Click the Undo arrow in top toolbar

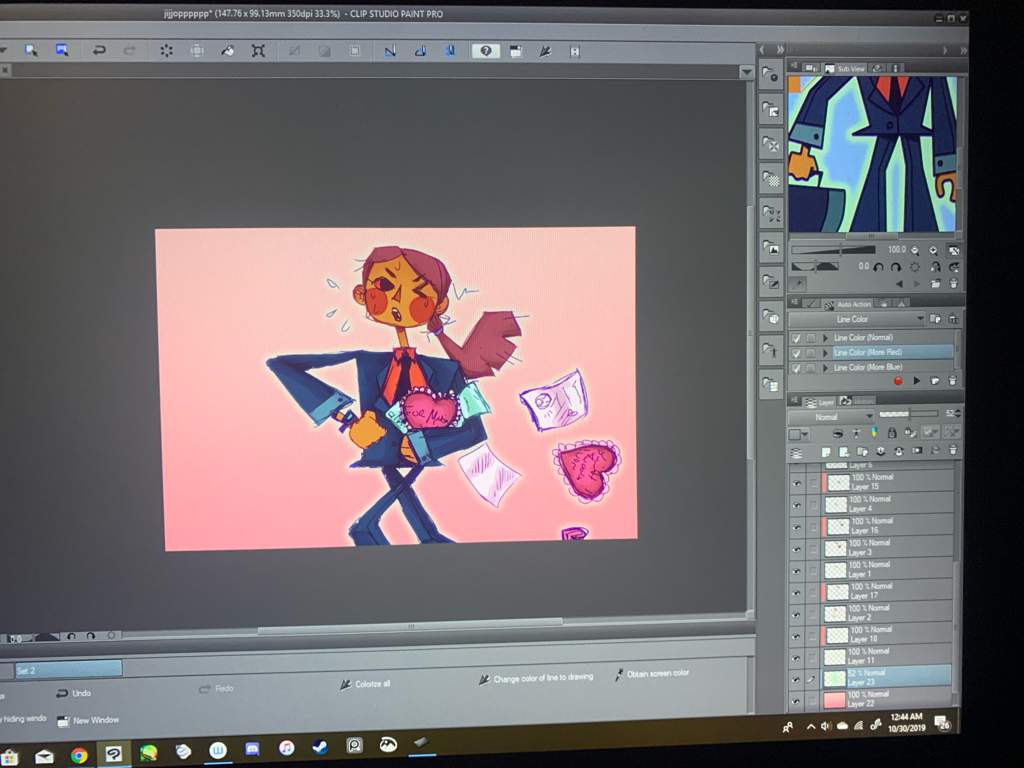pos(98,50)
